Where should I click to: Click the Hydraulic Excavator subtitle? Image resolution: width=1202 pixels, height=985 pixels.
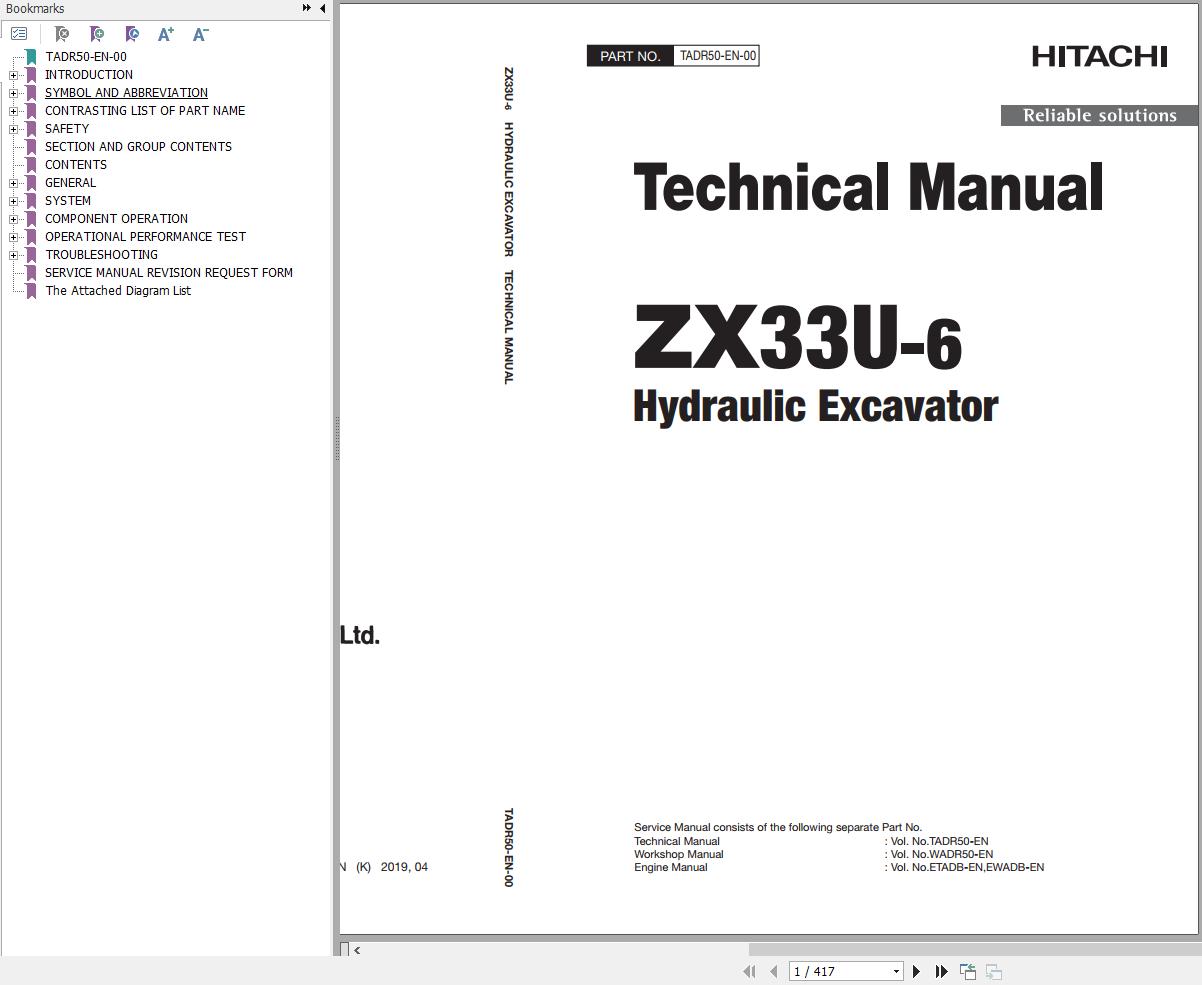(x=816, y=406)
